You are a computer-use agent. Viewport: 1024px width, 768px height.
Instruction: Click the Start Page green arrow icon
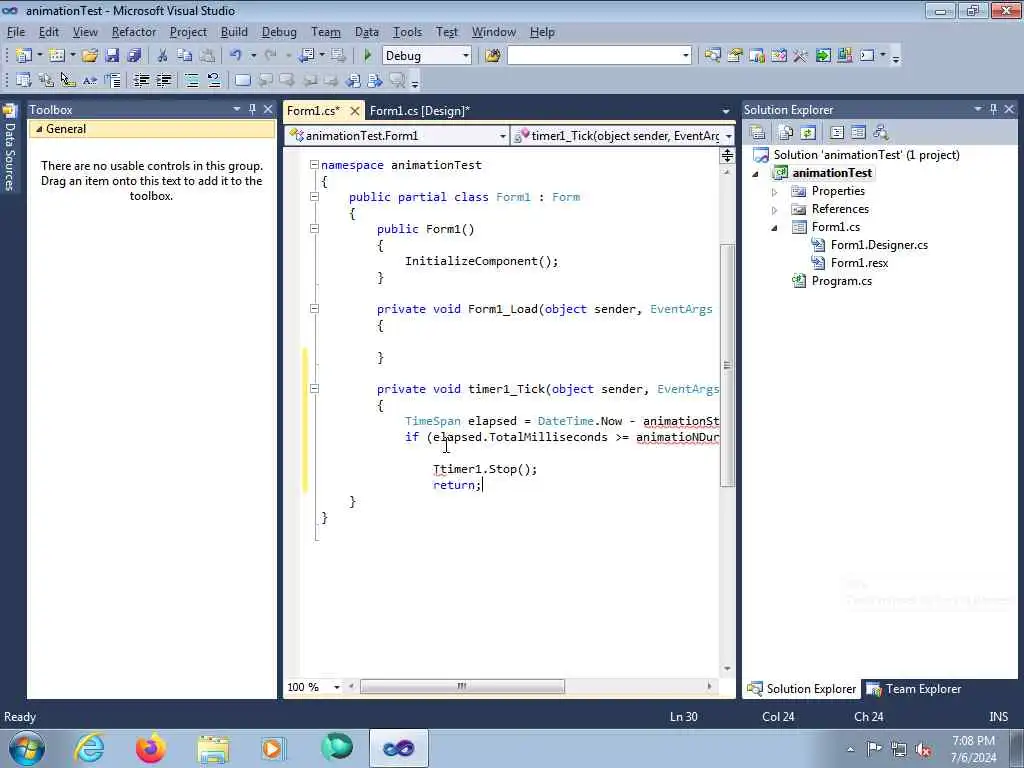click(x=824, y=56)
